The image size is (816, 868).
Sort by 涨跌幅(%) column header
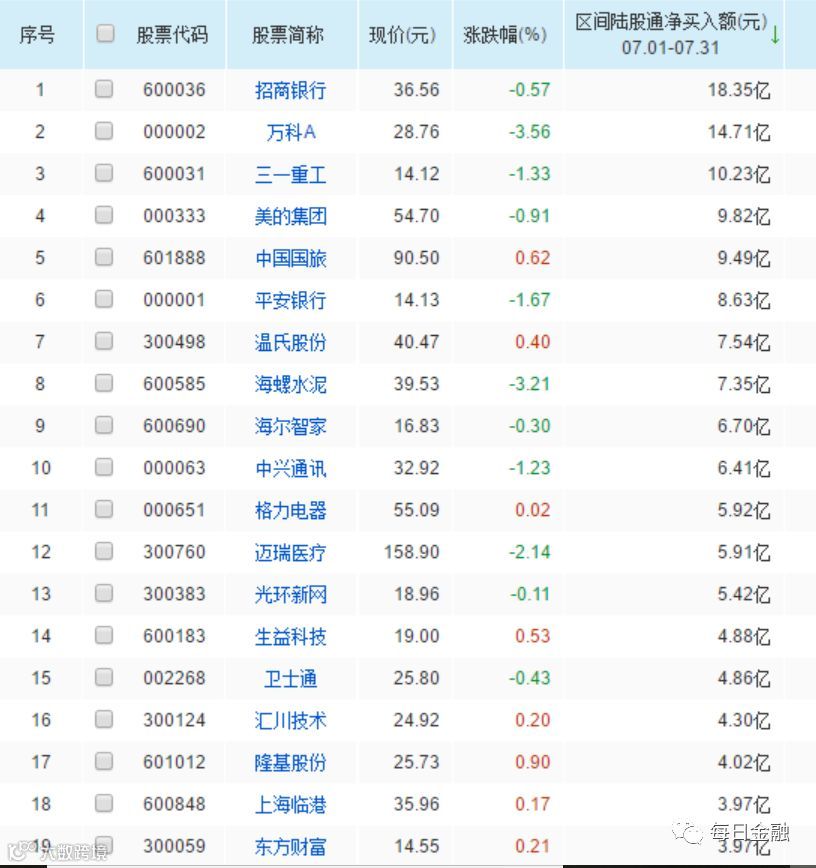(x=505, y=35)
